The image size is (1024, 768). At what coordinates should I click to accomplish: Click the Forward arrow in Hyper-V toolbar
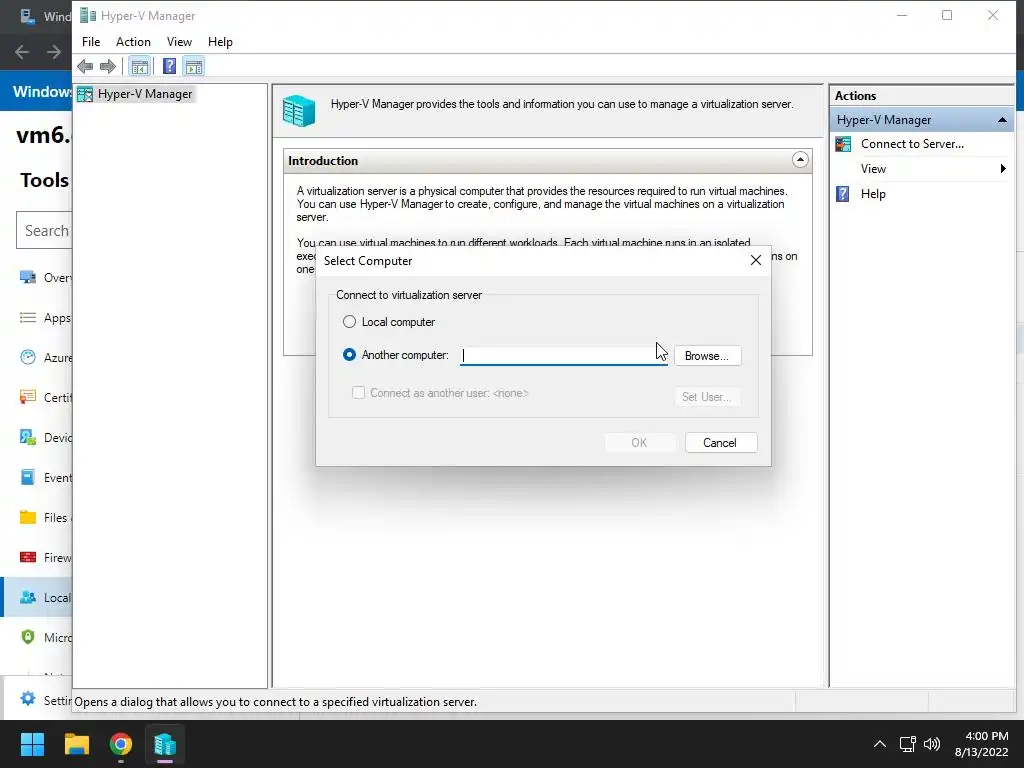coord(108,66)
